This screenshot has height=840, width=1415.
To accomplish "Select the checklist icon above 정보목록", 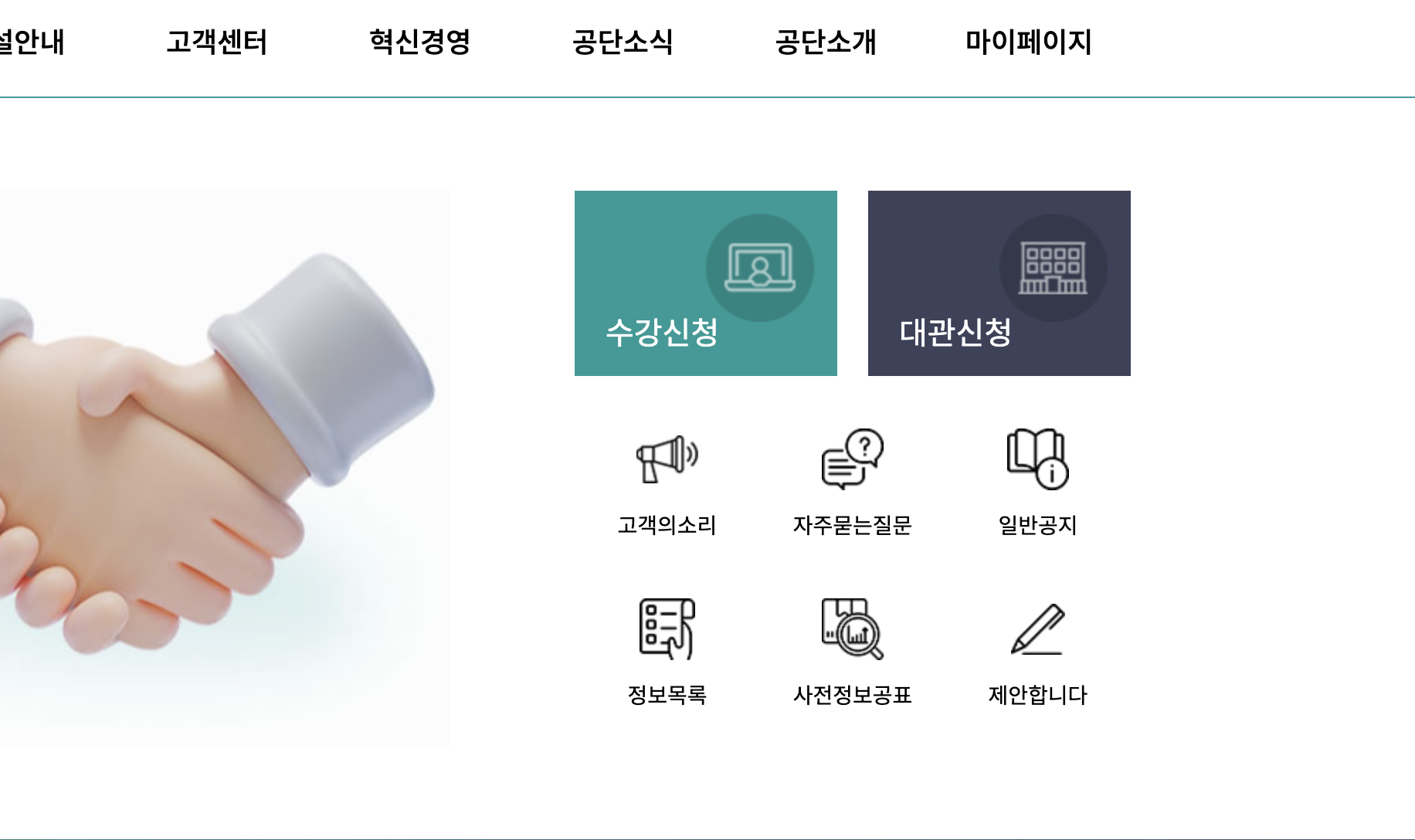I will (667, 628).
